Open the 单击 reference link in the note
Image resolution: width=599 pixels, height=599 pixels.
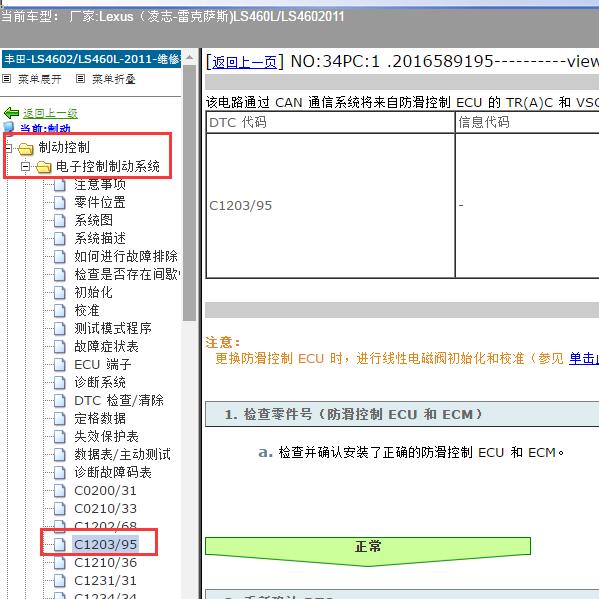click(584, 358)
